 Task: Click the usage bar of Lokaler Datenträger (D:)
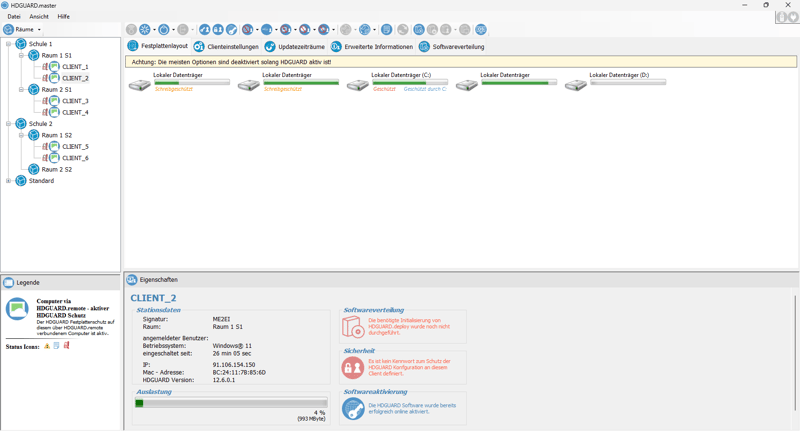tap(628, 82)
